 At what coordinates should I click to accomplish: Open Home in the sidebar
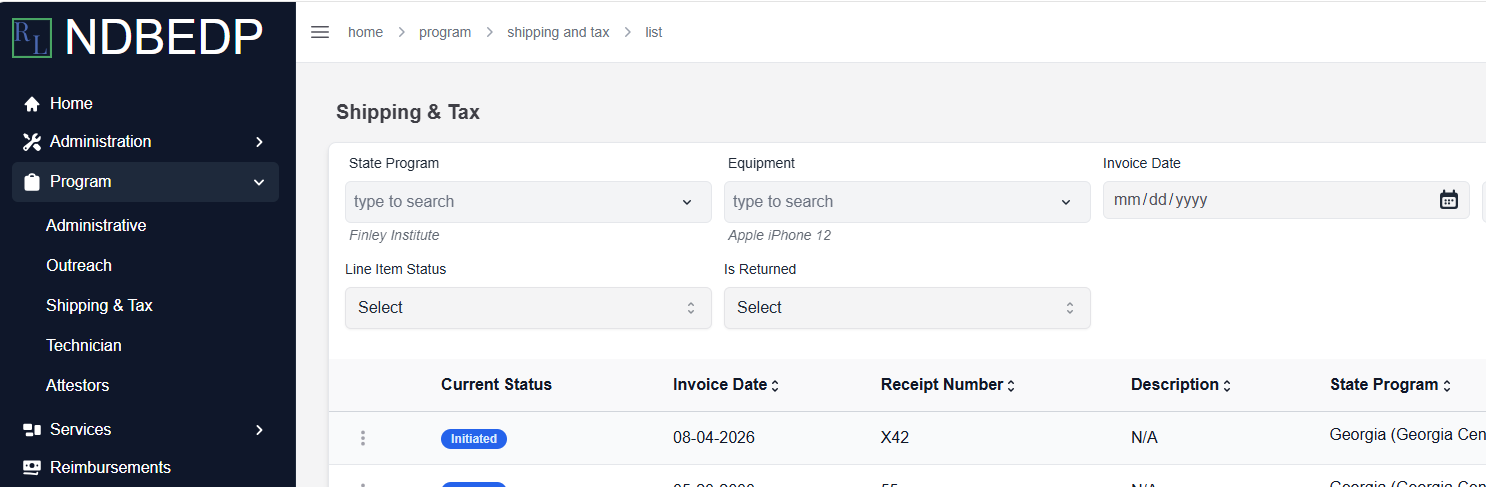coord(71,104)
